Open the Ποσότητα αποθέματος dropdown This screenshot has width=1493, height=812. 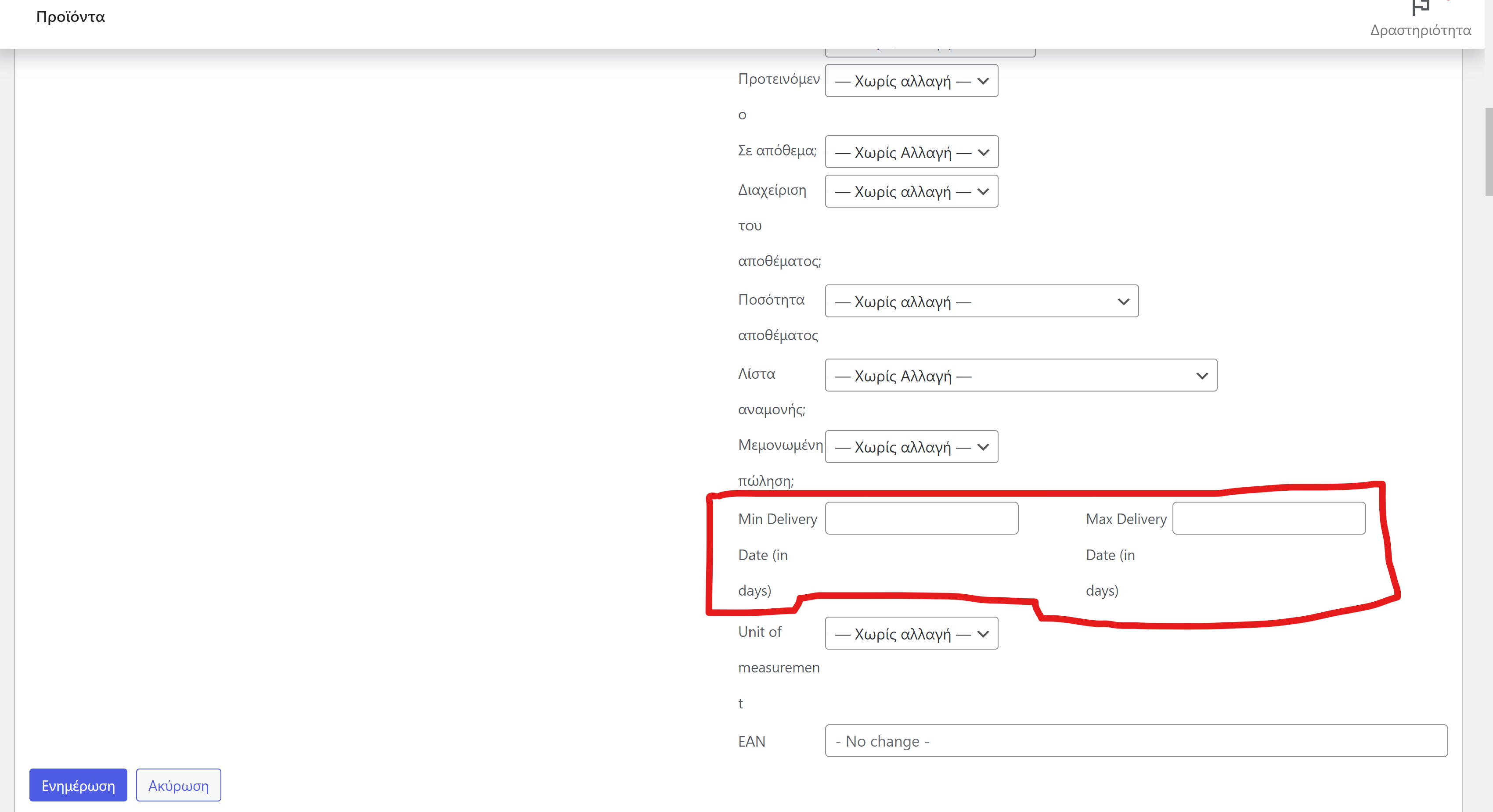pyautogui.click(x=981, y=301)
